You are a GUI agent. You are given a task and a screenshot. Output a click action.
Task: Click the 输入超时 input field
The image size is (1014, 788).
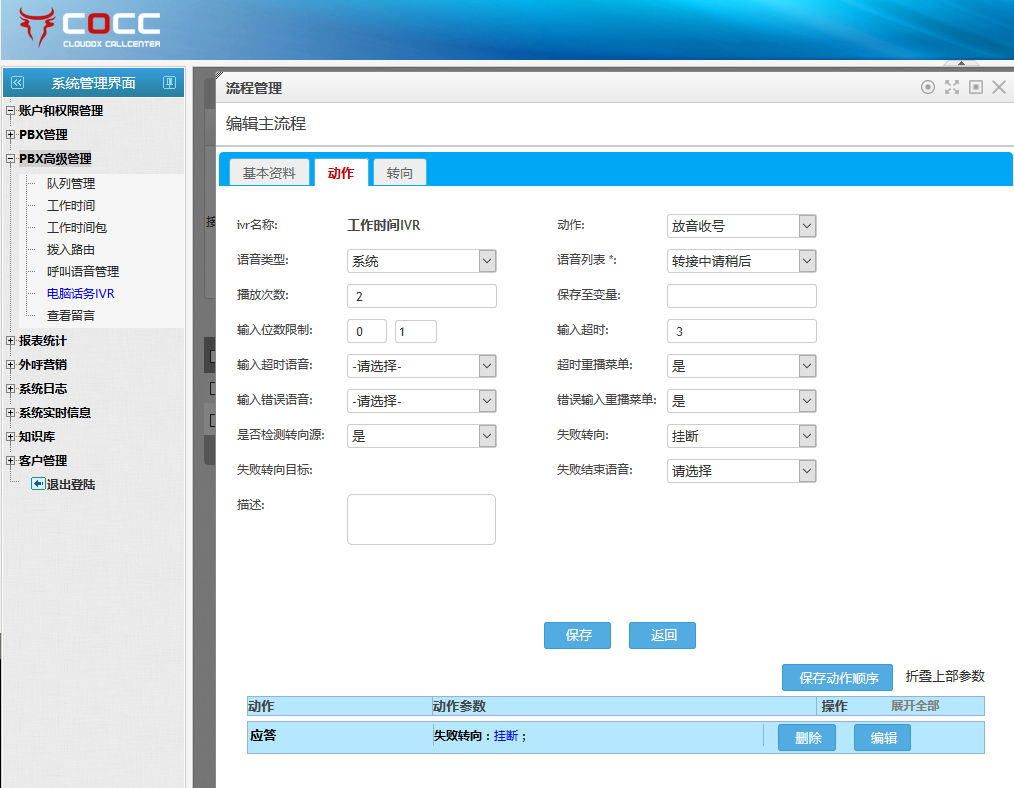[x=741, y=331]
